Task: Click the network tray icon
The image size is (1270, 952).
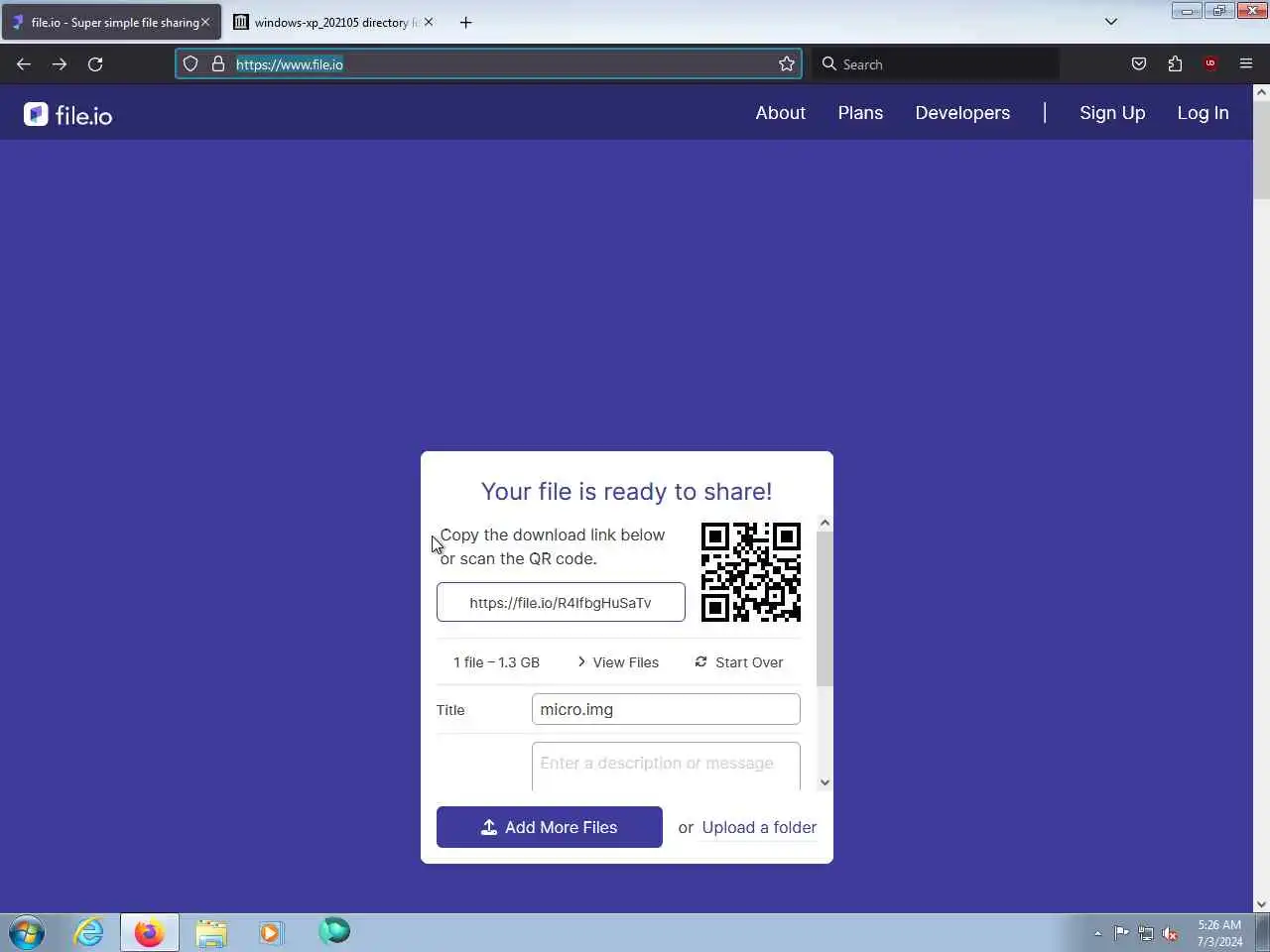Action: pyautogui.click(x=1146, y=933)
